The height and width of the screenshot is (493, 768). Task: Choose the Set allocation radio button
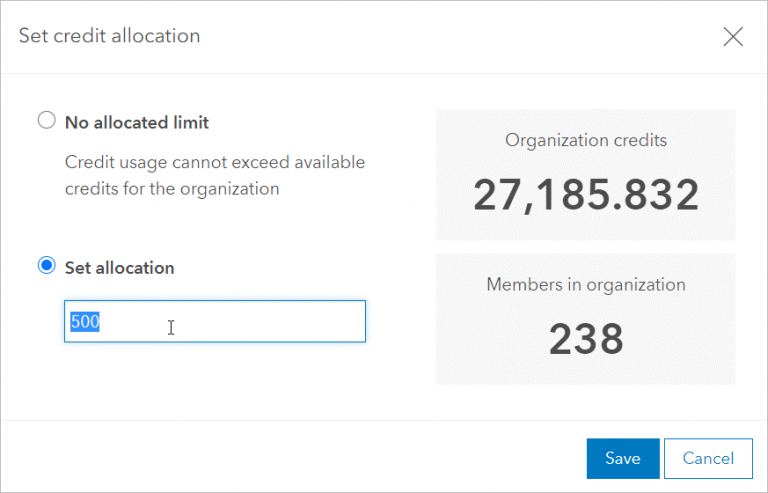46,266
